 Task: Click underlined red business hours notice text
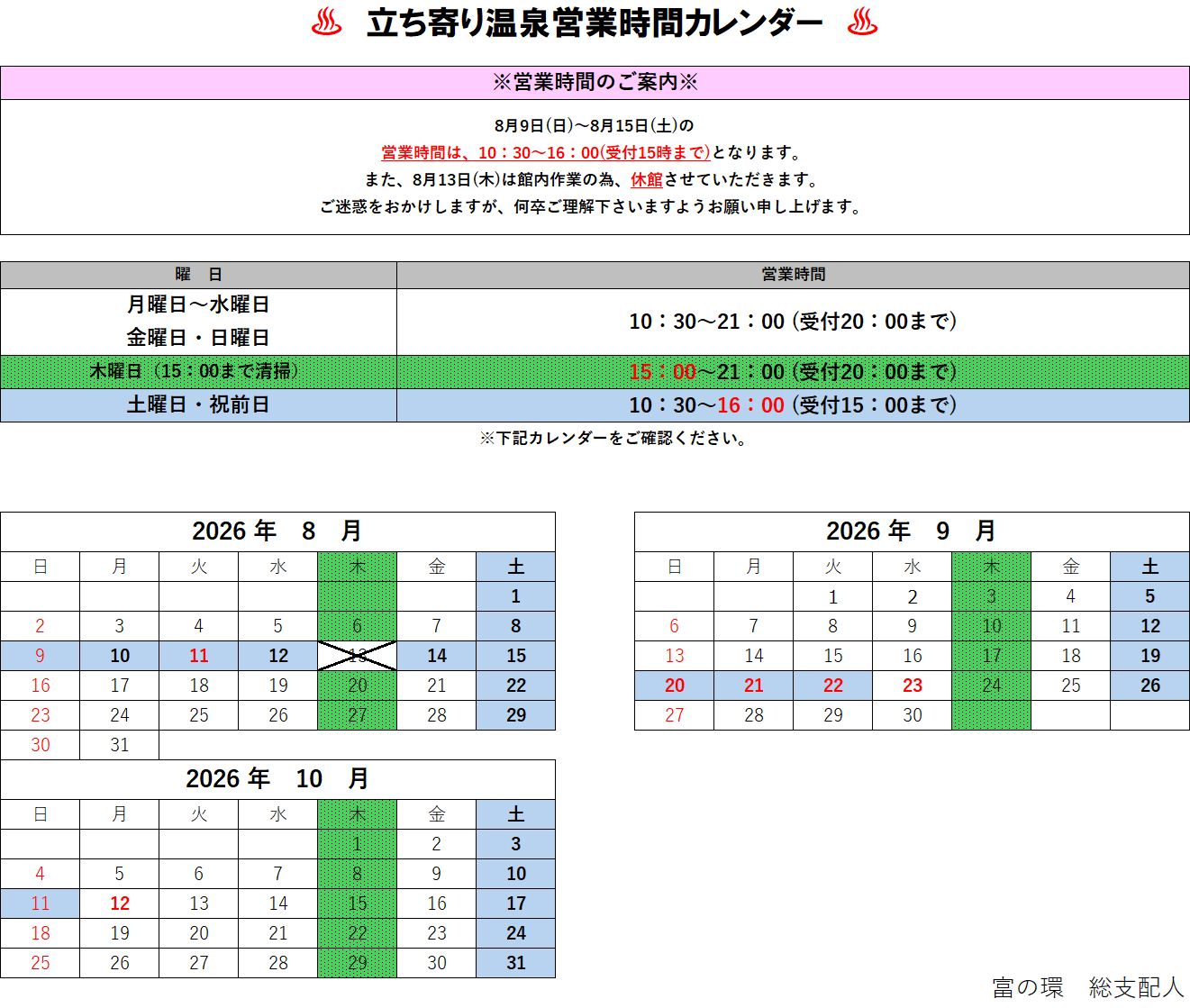click(545, 152)
